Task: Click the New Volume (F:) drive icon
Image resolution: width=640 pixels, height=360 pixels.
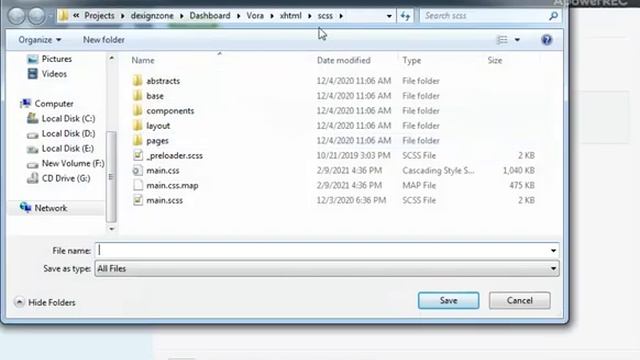Action: (32, 164)
